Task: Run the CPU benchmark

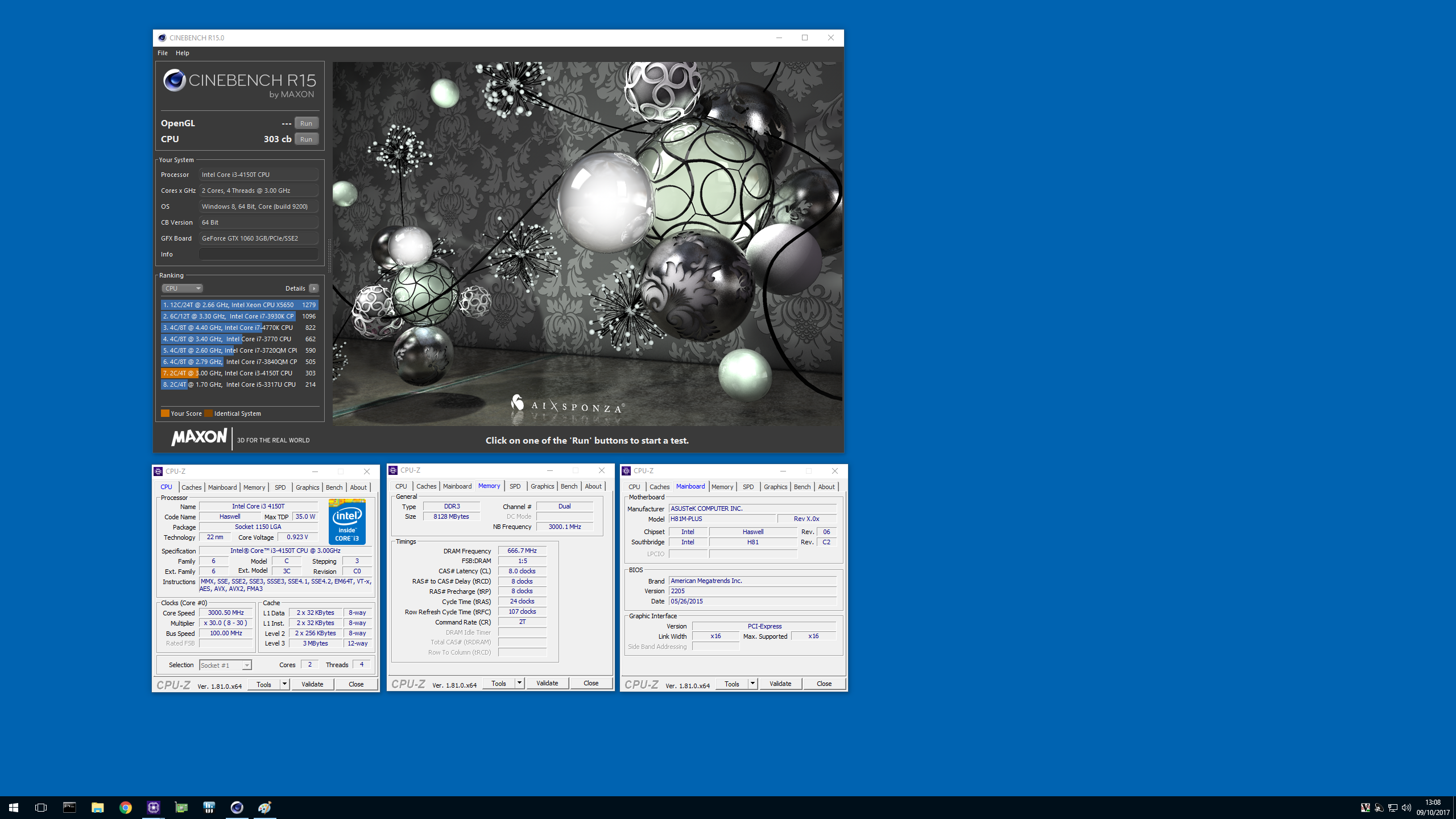Action: pos(306,139)
